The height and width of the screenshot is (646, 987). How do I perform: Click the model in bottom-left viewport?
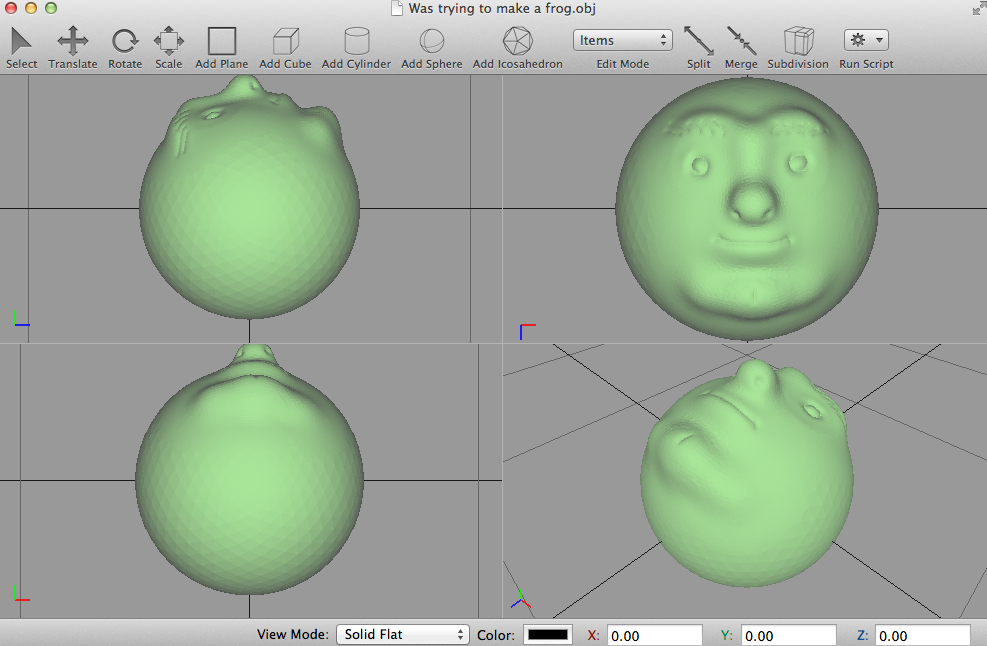[249, 469]
